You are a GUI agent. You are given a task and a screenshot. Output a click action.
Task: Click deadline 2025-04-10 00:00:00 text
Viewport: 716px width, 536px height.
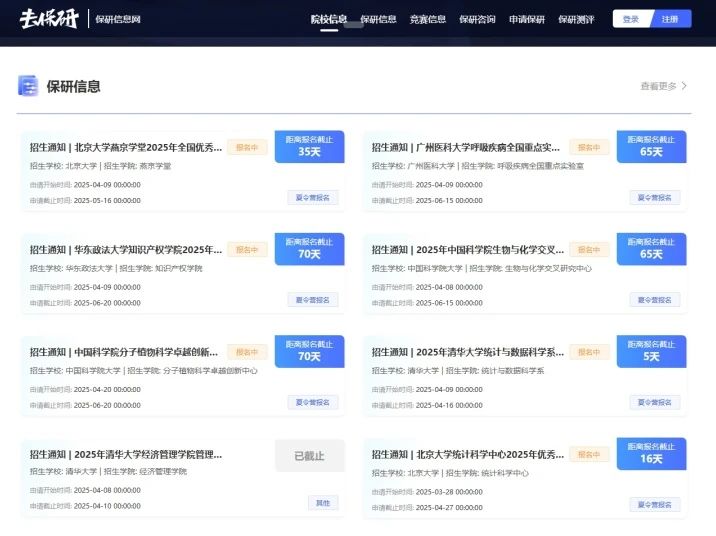(107, 506)
